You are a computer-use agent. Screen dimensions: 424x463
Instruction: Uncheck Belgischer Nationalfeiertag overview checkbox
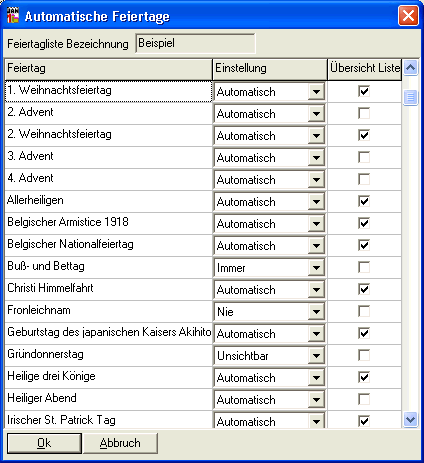pyautogui.click(x=364, y=245)
